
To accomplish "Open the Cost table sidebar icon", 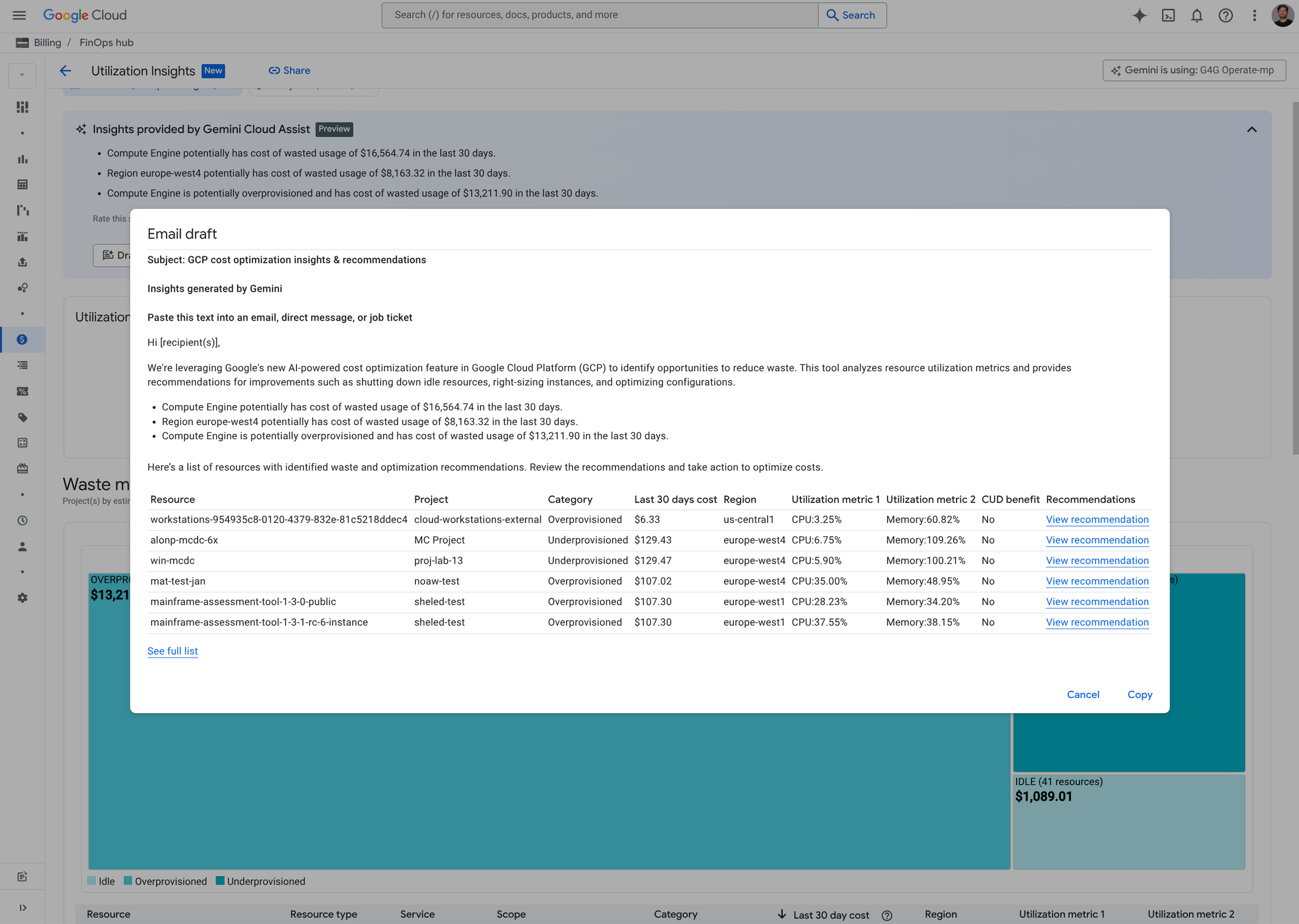I will [x=22, y=185].
